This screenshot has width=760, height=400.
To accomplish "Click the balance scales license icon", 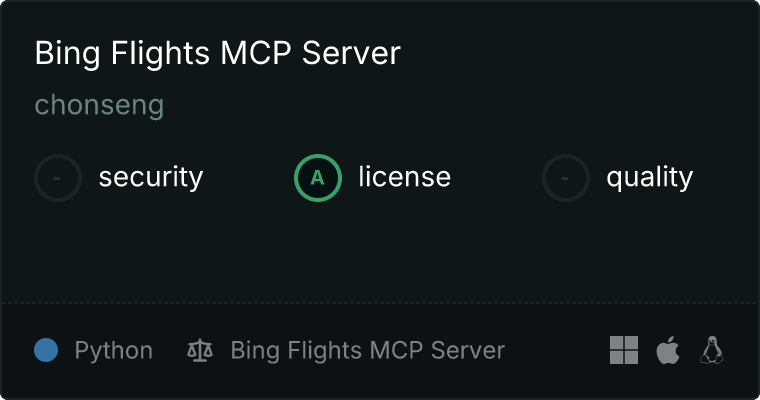I will (x=200, y=350).
